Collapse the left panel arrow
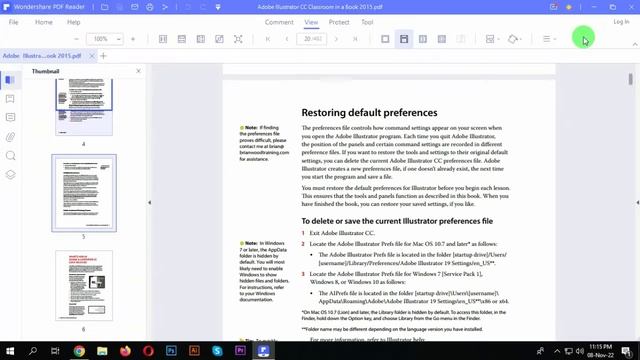This screenshot has width=640, height=360. 149,202
